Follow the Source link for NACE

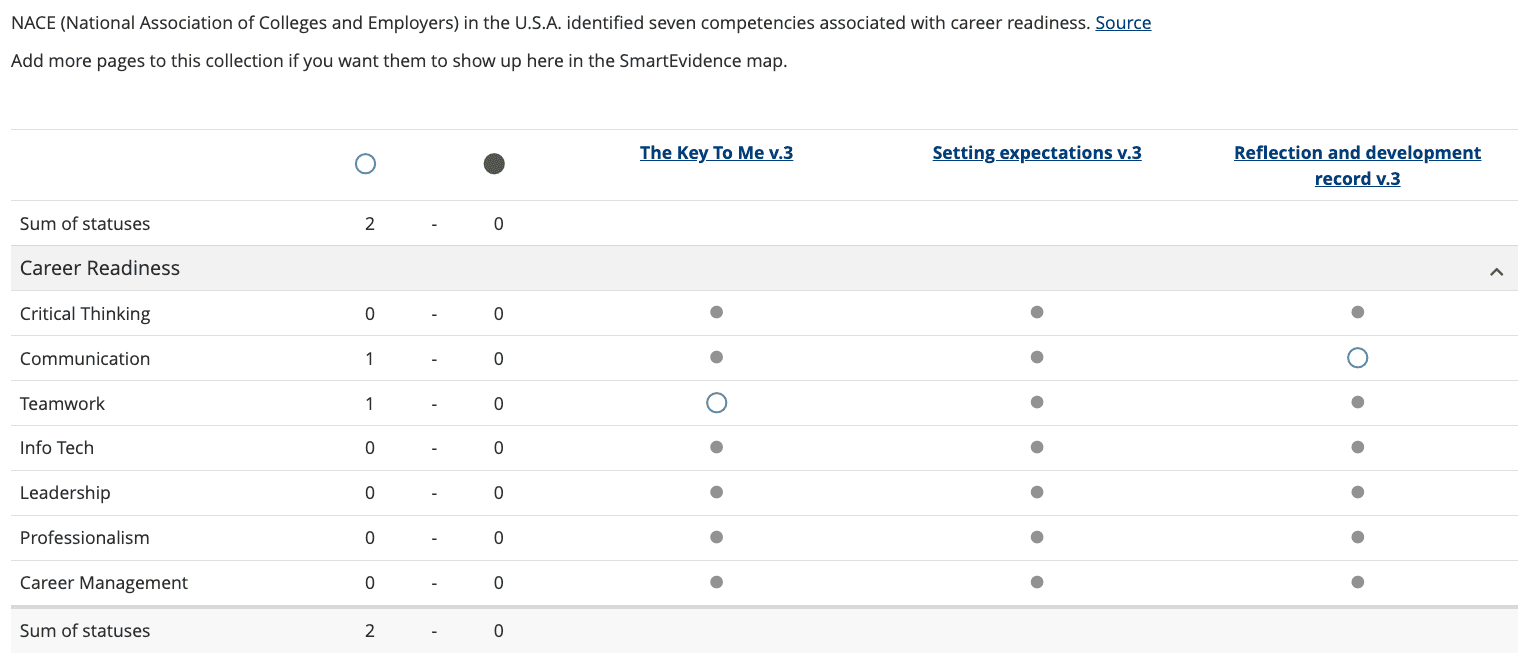click(1123, 22)
